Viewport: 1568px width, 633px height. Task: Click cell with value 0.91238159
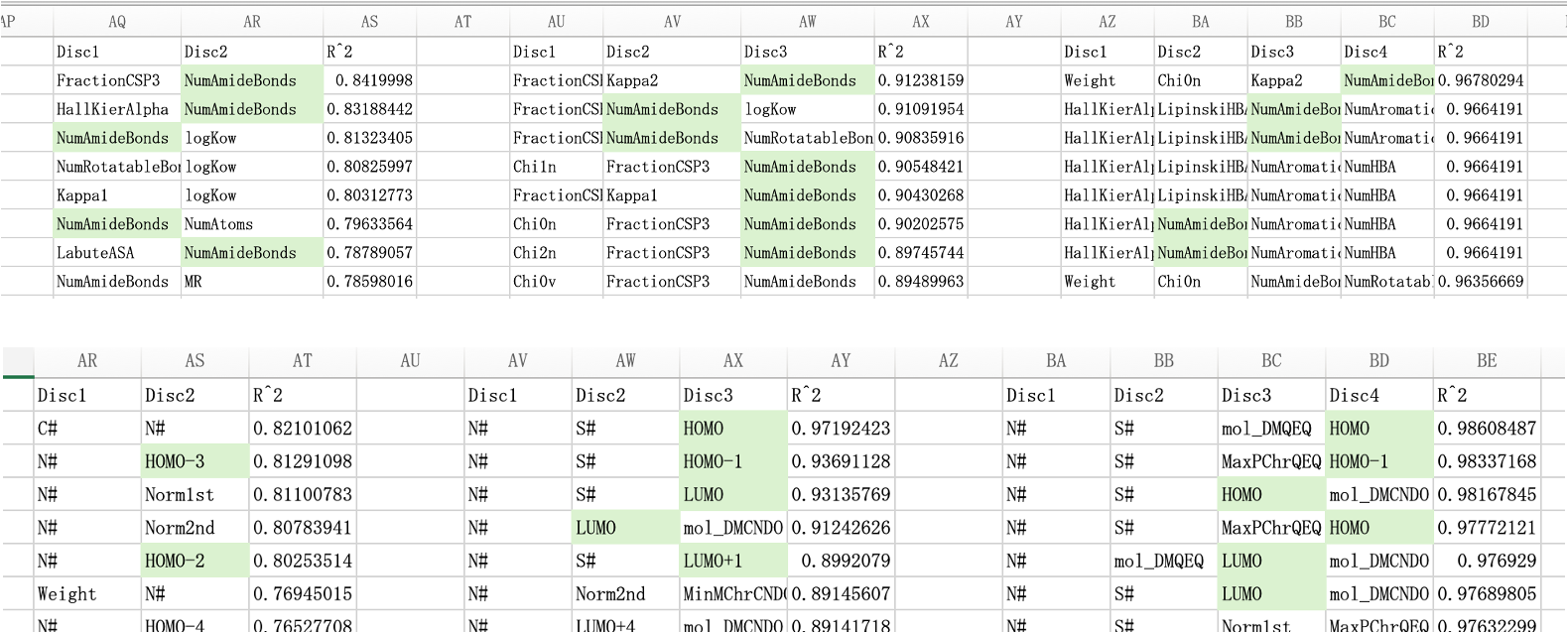(920, 80)
